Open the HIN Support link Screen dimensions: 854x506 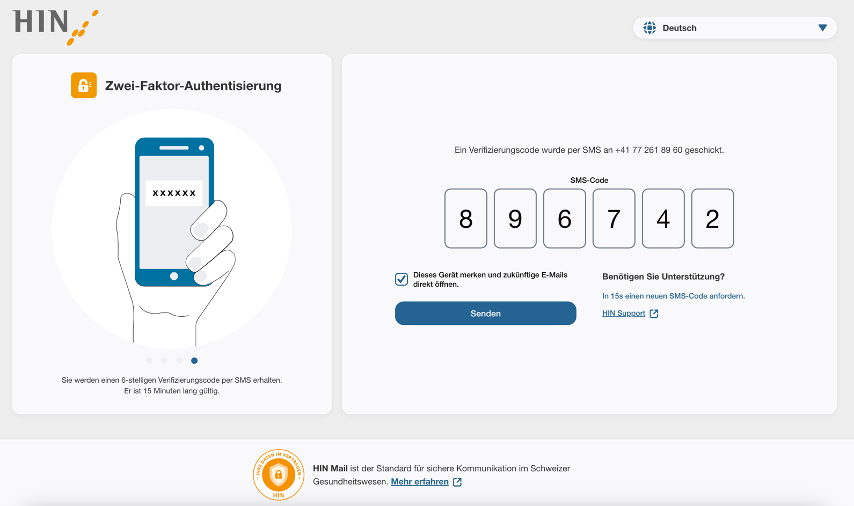624,314
